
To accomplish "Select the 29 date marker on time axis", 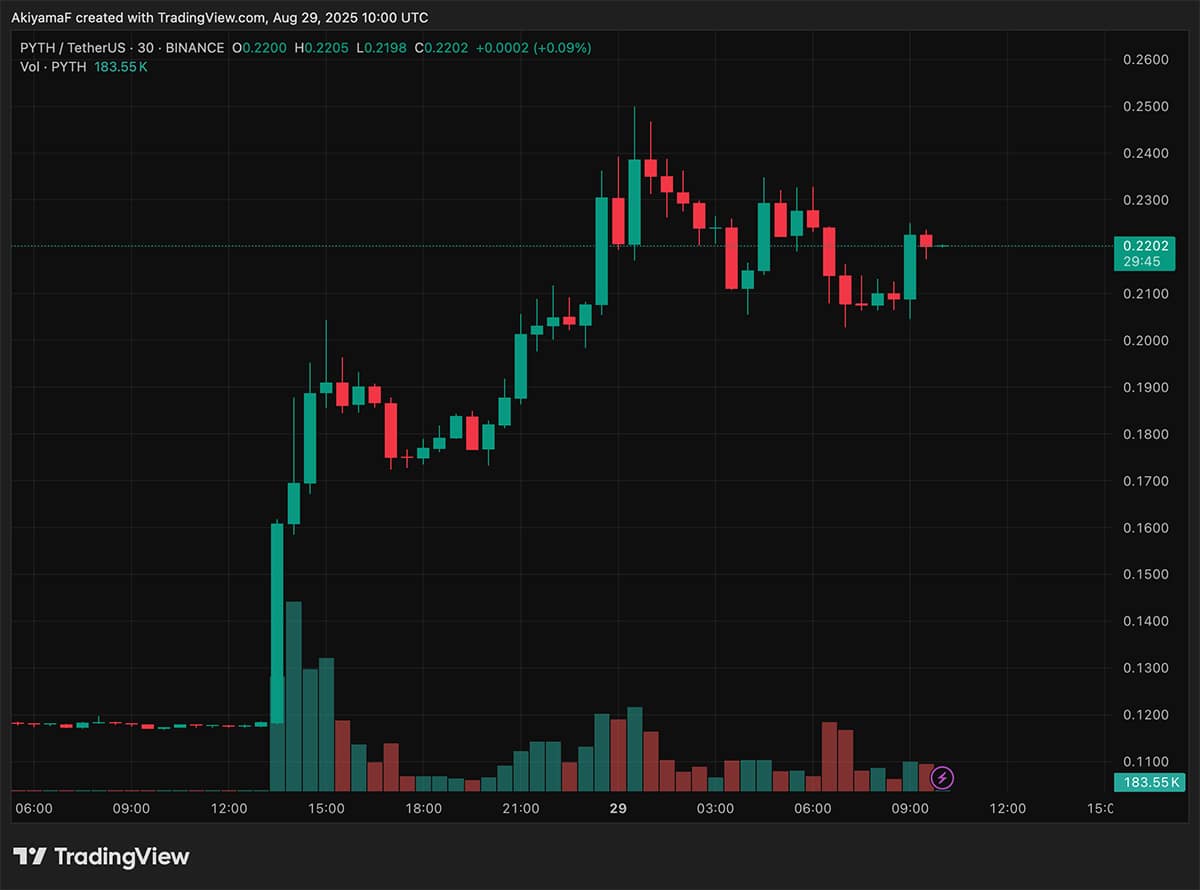I will 617,808.
